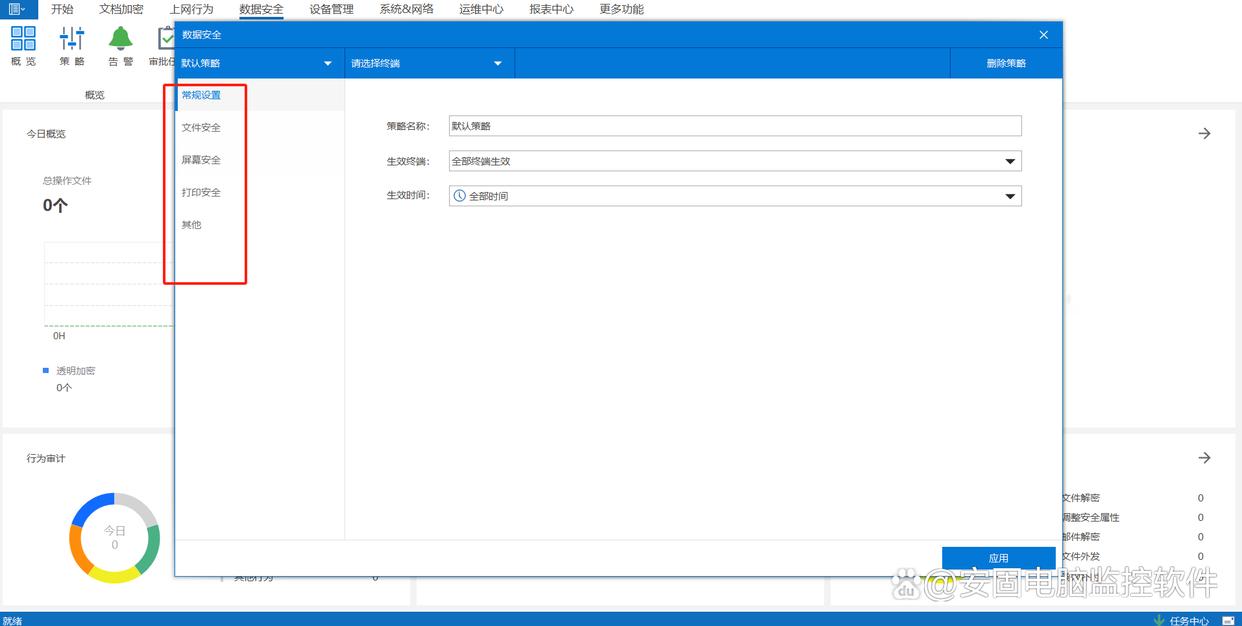This screenshot has width=1242, height=626.
Task: Select 屏幕安全 in the left sidebar
Action: 201,160
